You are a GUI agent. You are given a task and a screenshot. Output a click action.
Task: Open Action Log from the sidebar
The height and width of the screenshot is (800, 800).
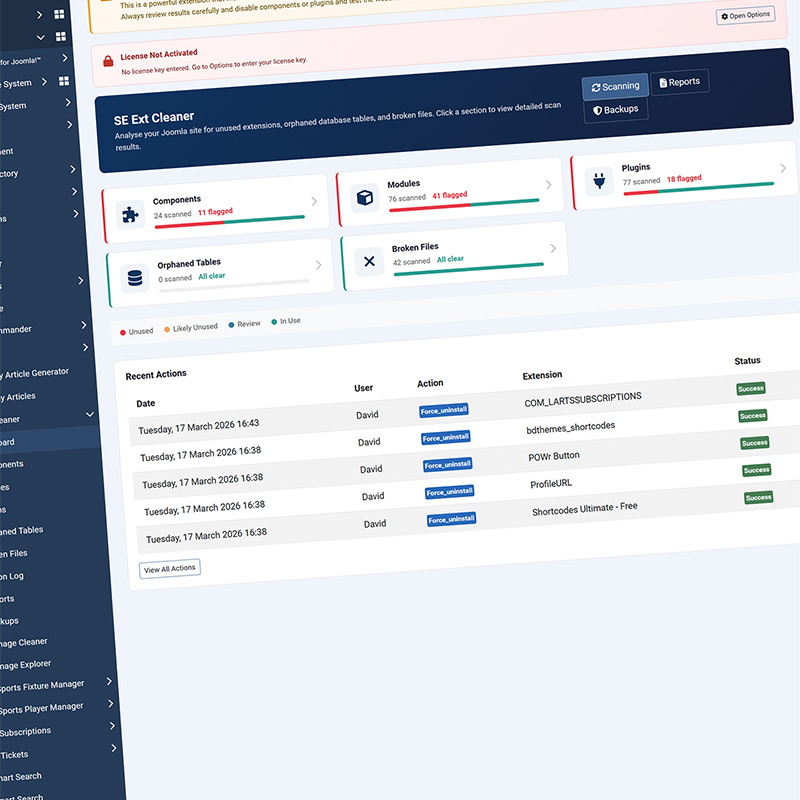click(38, 575)
